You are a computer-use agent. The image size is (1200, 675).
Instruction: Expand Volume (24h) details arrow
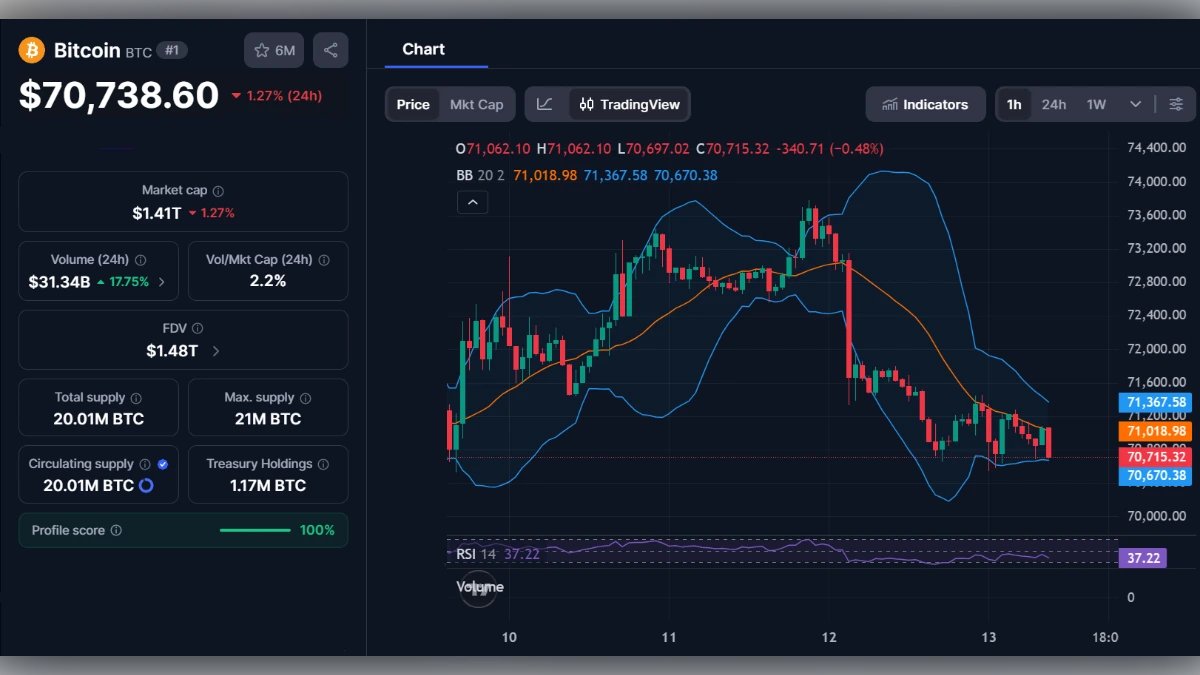coord(162,280)
